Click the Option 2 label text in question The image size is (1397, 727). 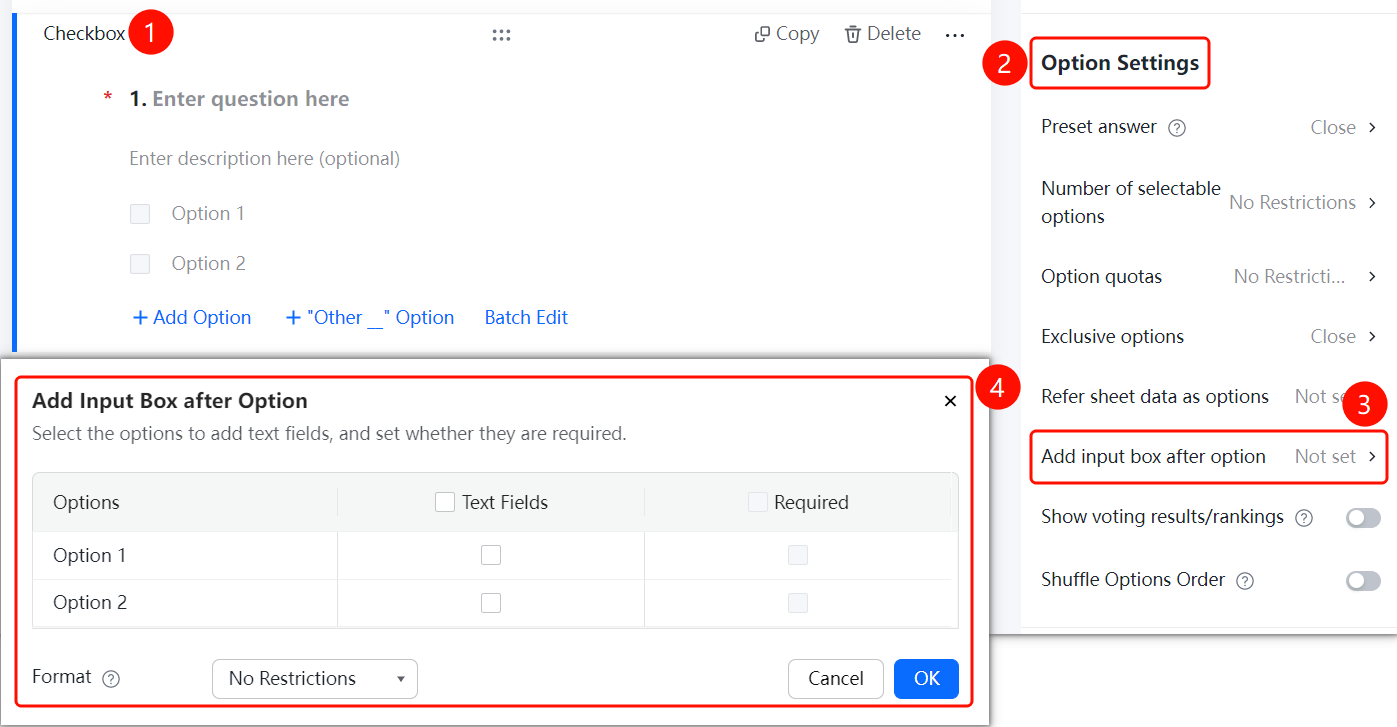208,263
